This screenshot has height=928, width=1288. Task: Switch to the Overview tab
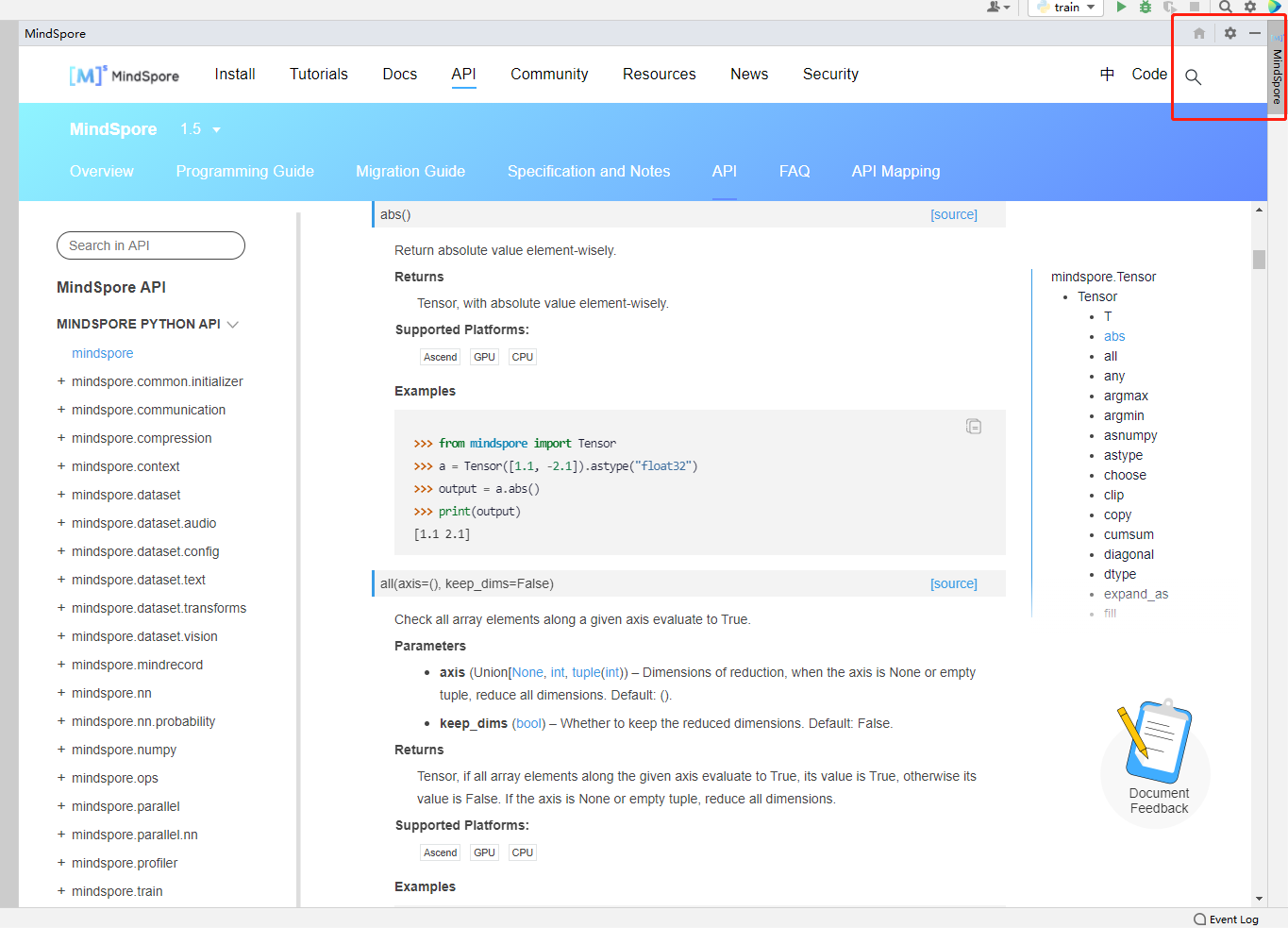tap(102, 171)
